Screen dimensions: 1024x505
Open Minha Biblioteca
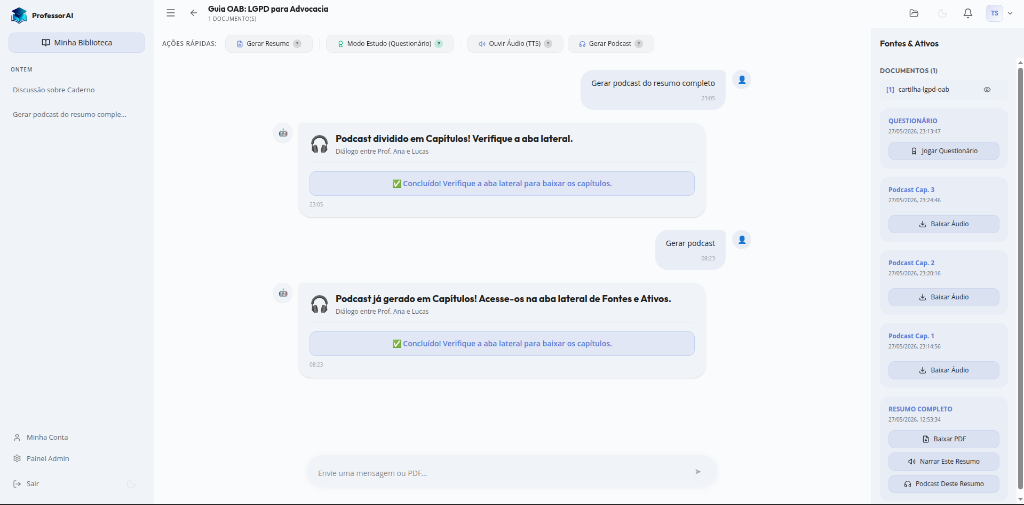76,42
